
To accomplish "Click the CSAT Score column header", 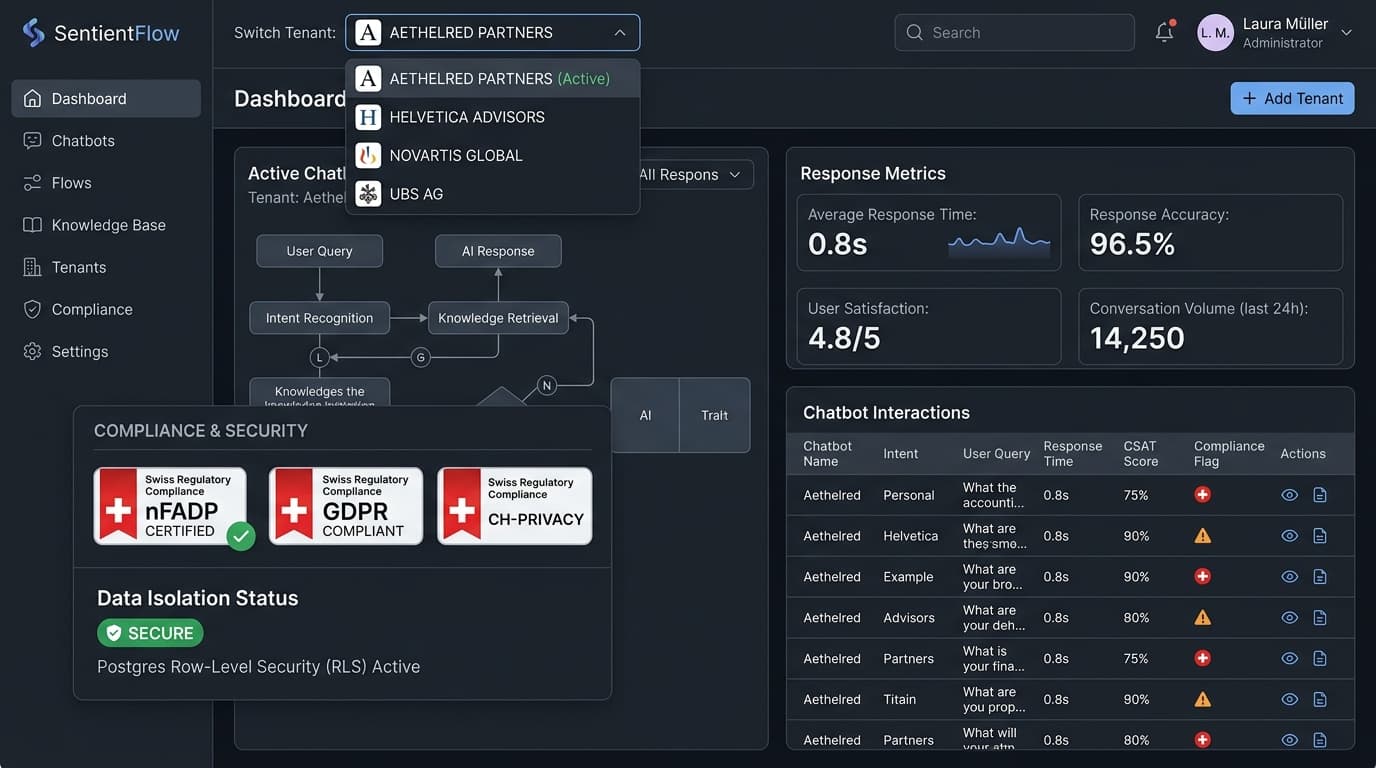I will coord(1141,454).
